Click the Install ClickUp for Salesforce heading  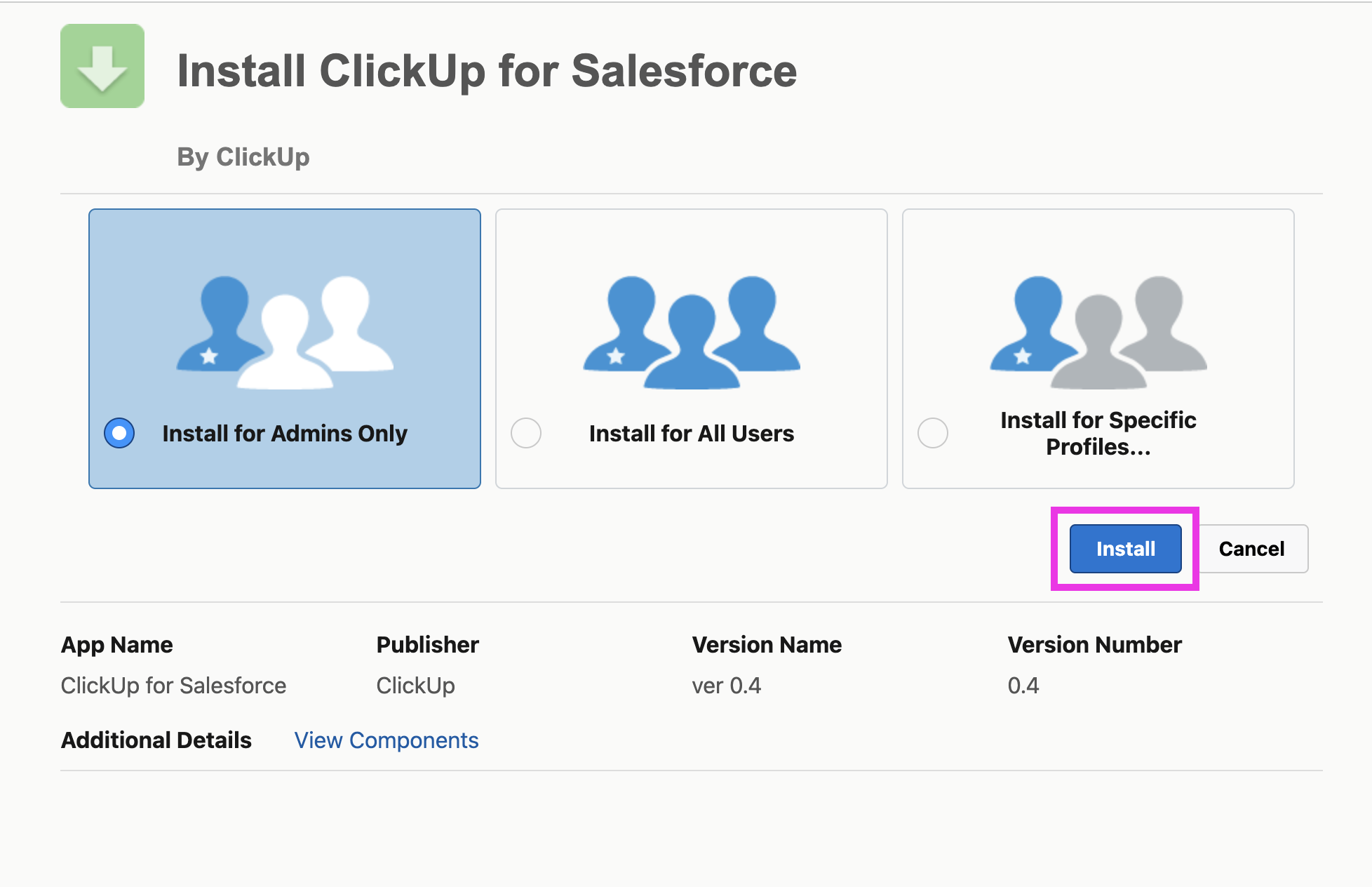[x=487, y=71]
